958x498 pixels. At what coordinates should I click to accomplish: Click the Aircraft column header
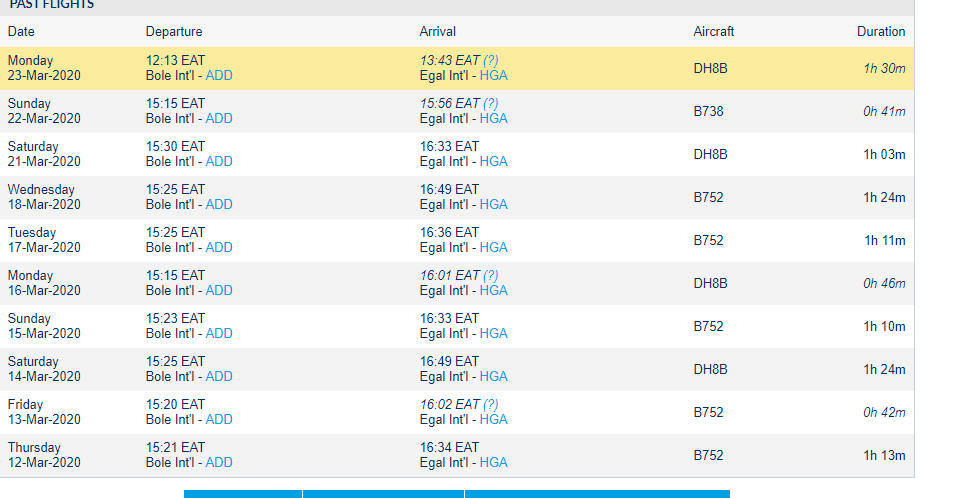[x=714, y=32]
